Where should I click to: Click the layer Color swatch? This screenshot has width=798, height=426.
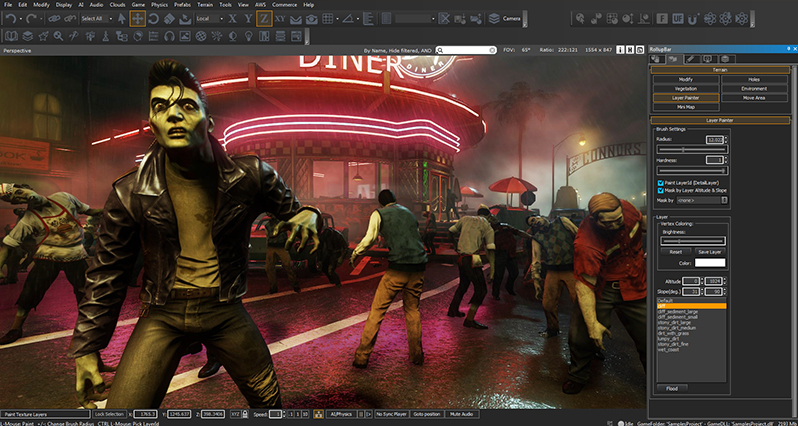coord(711,263)
